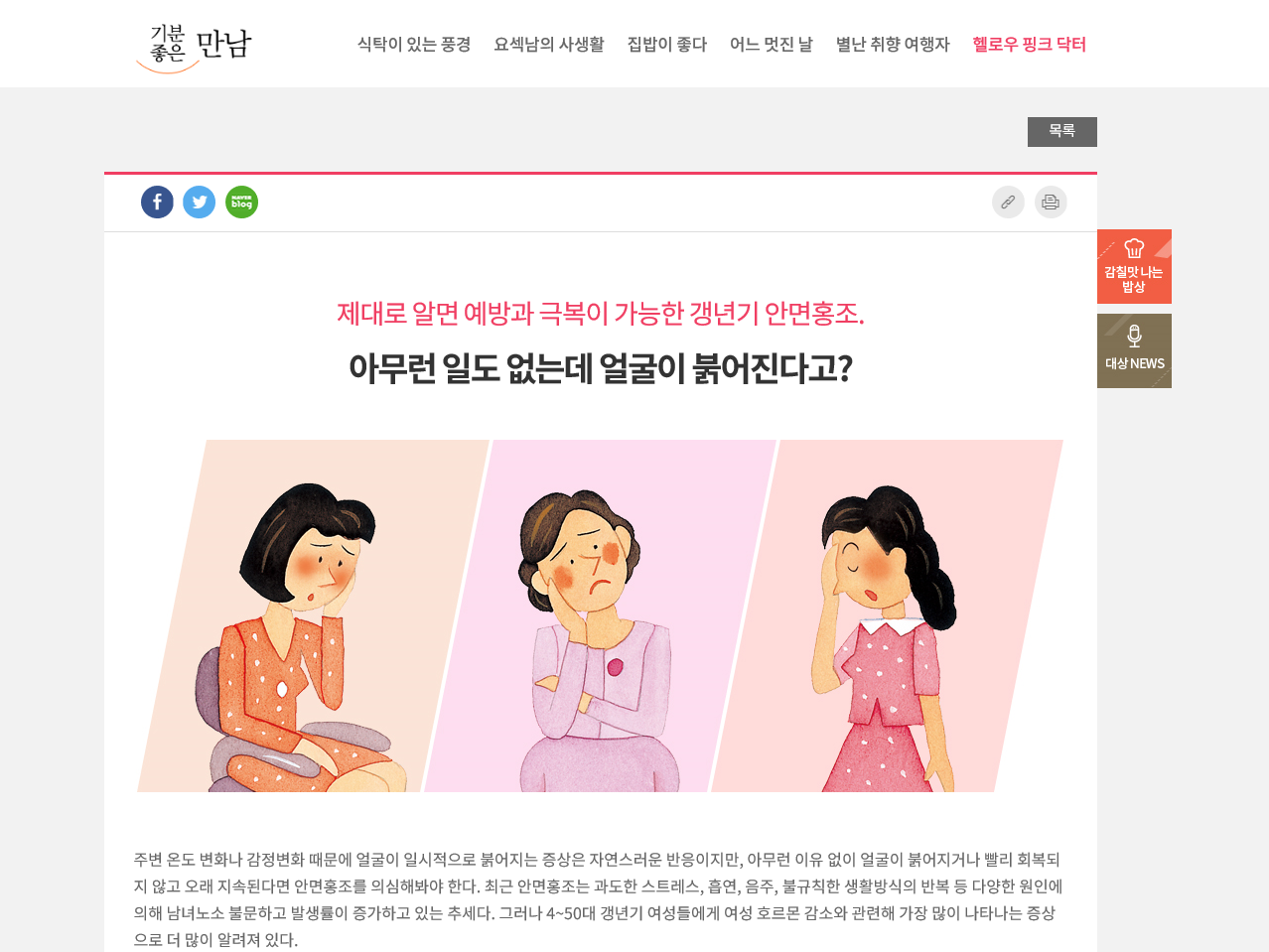Click the 목록 list button

1062,132
